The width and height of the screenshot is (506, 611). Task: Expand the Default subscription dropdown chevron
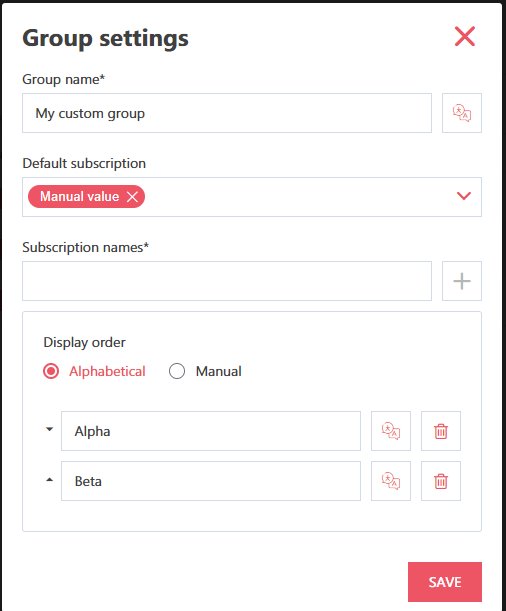pos(464,196)
